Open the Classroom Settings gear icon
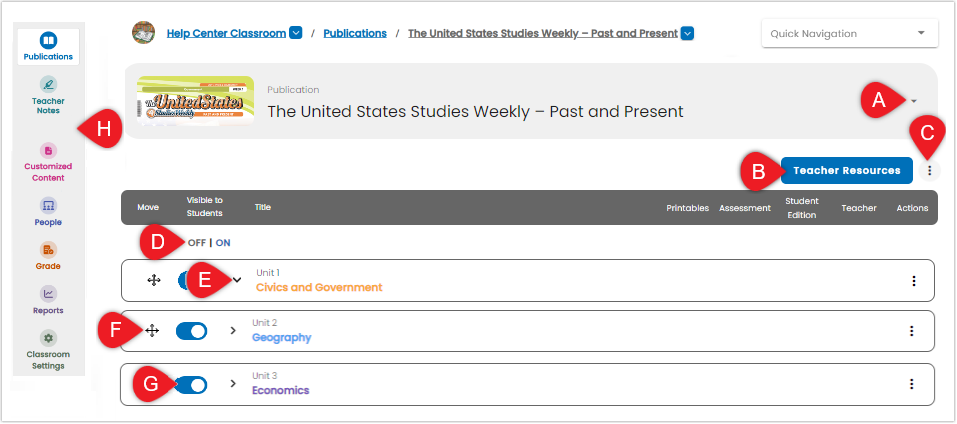The width and height of the screenshot is (957, 424). pos(48,338)
